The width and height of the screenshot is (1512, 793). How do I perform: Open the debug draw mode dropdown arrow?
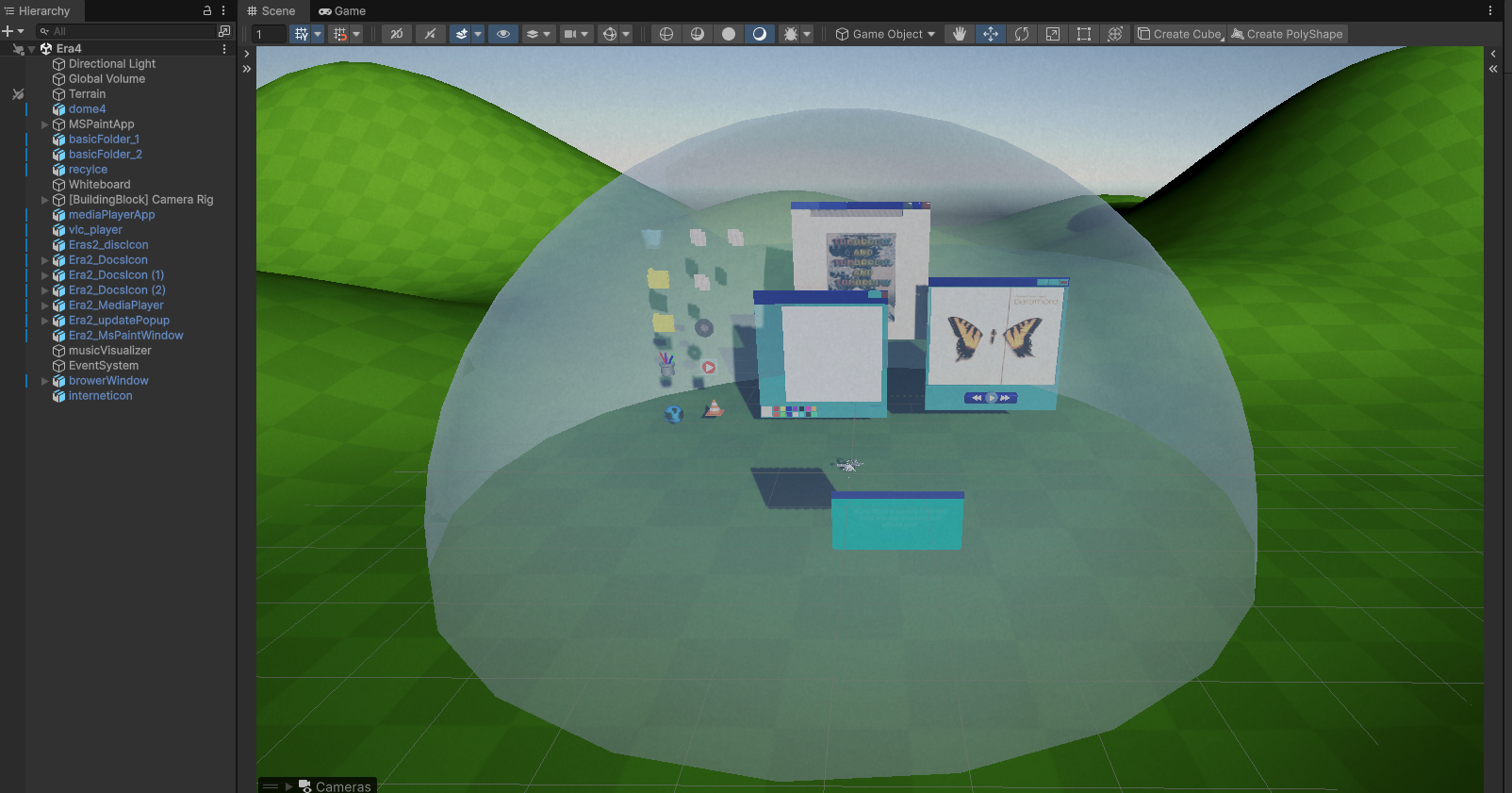click(807, 34)
